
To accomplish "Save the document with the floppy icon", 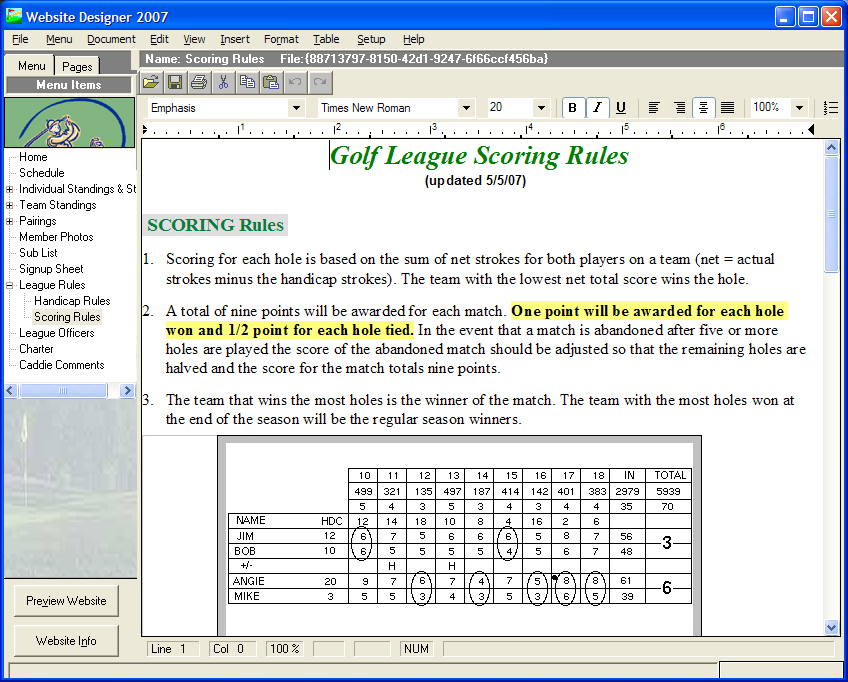I will click(x=175, y=82).
